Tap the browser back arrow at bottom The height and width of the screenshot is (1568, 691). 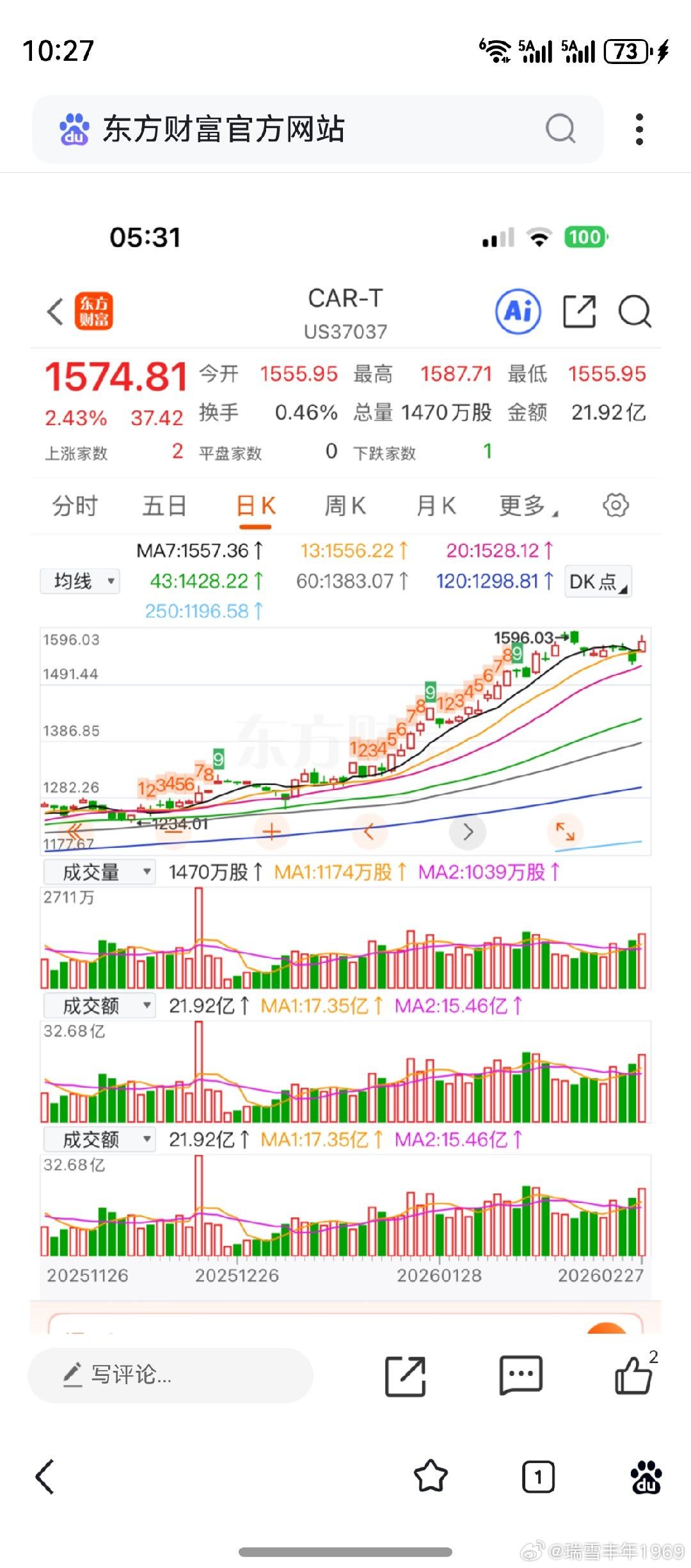[x=45, y=1477]
